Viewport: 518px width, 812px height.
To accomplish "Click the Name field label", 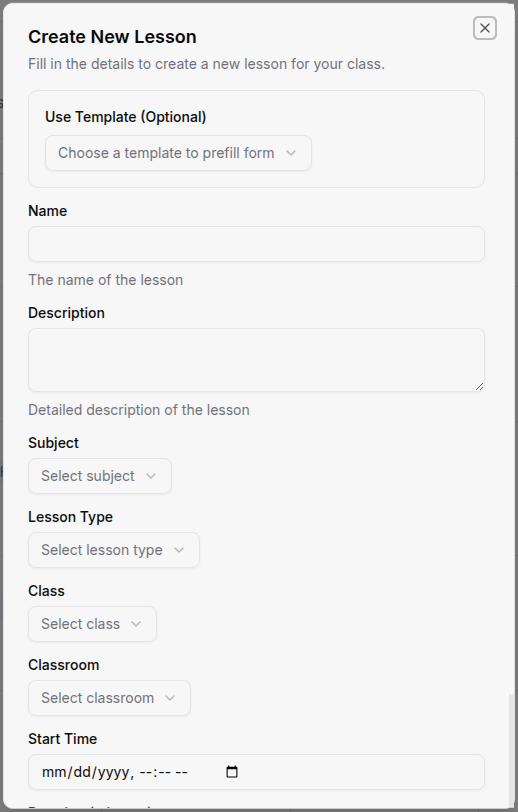I will [48, 211].
